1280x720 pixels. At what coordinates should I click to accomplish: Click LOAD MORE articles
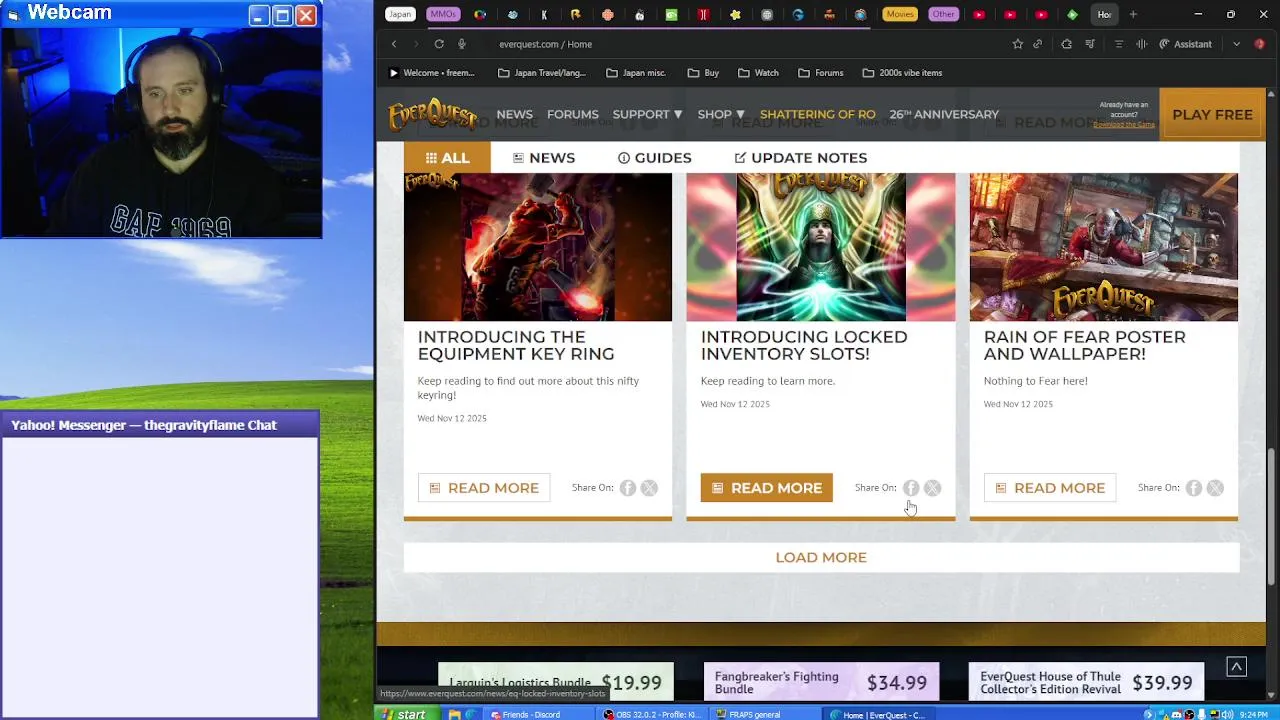click(x=821, y=557)
